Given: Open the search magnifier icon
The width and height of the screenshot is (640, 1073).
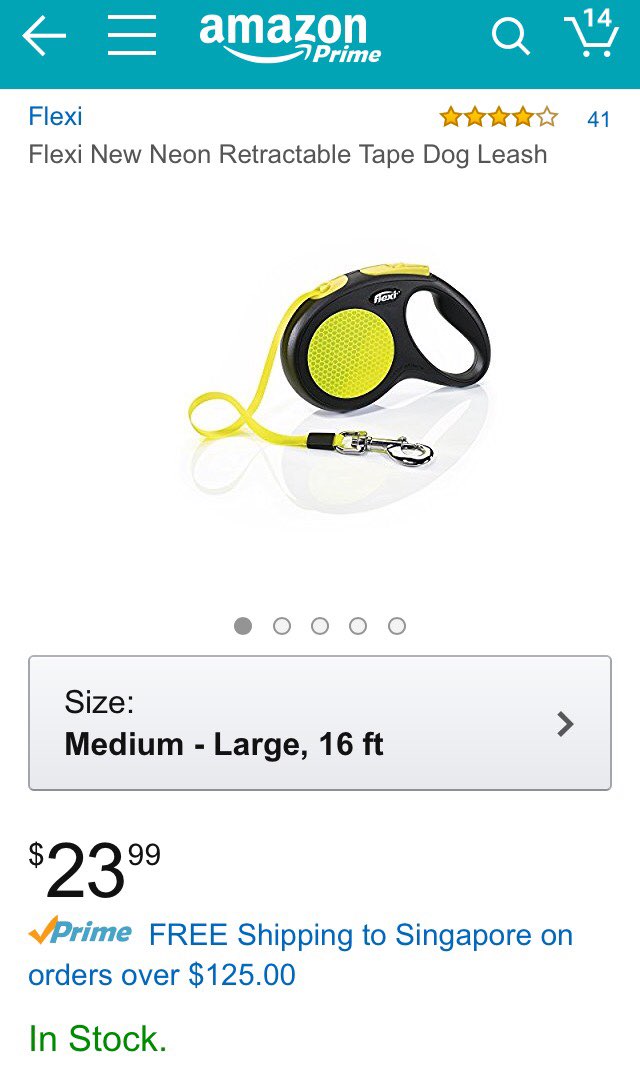Looking at the screenshot, I should 511,36.
